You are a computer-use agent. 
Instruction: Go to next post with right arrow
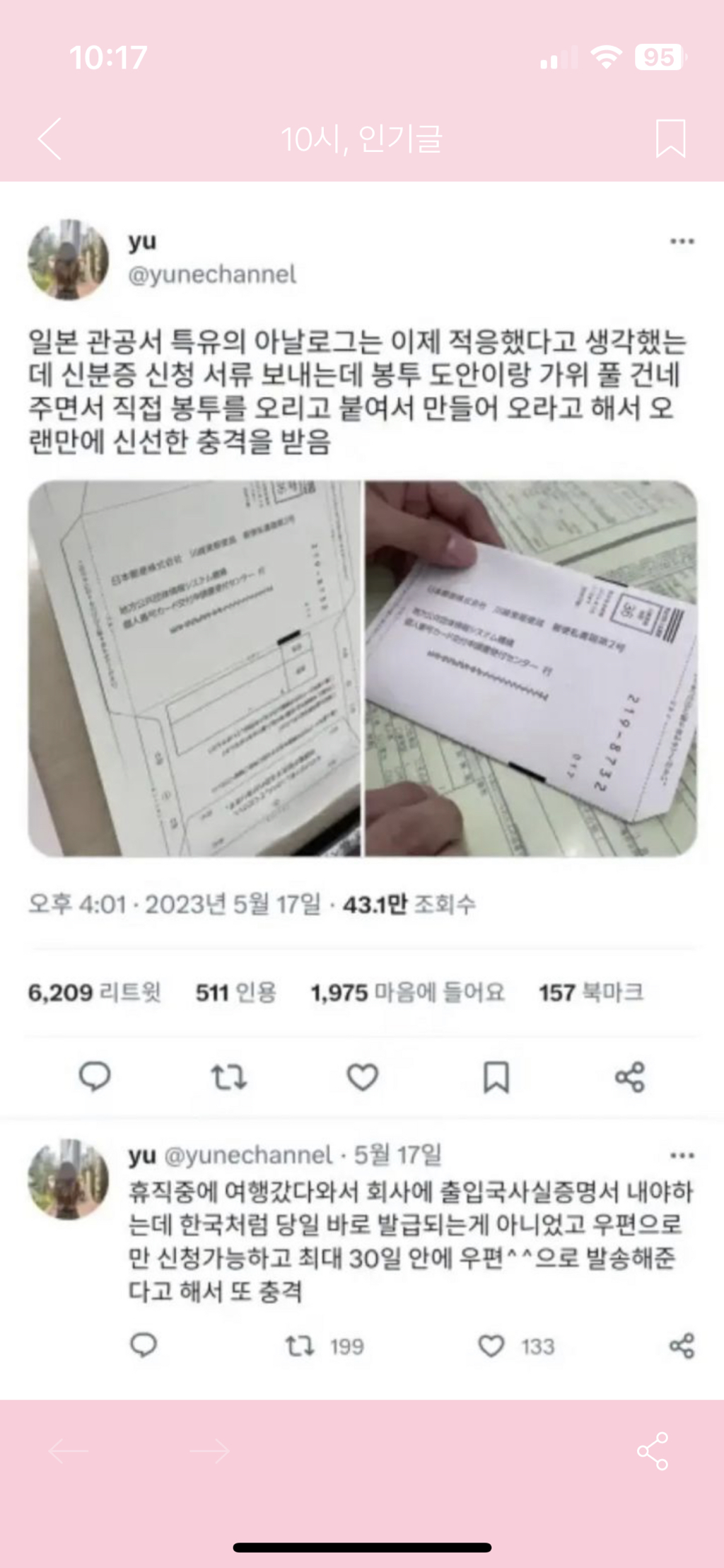tap(209, 1451)
